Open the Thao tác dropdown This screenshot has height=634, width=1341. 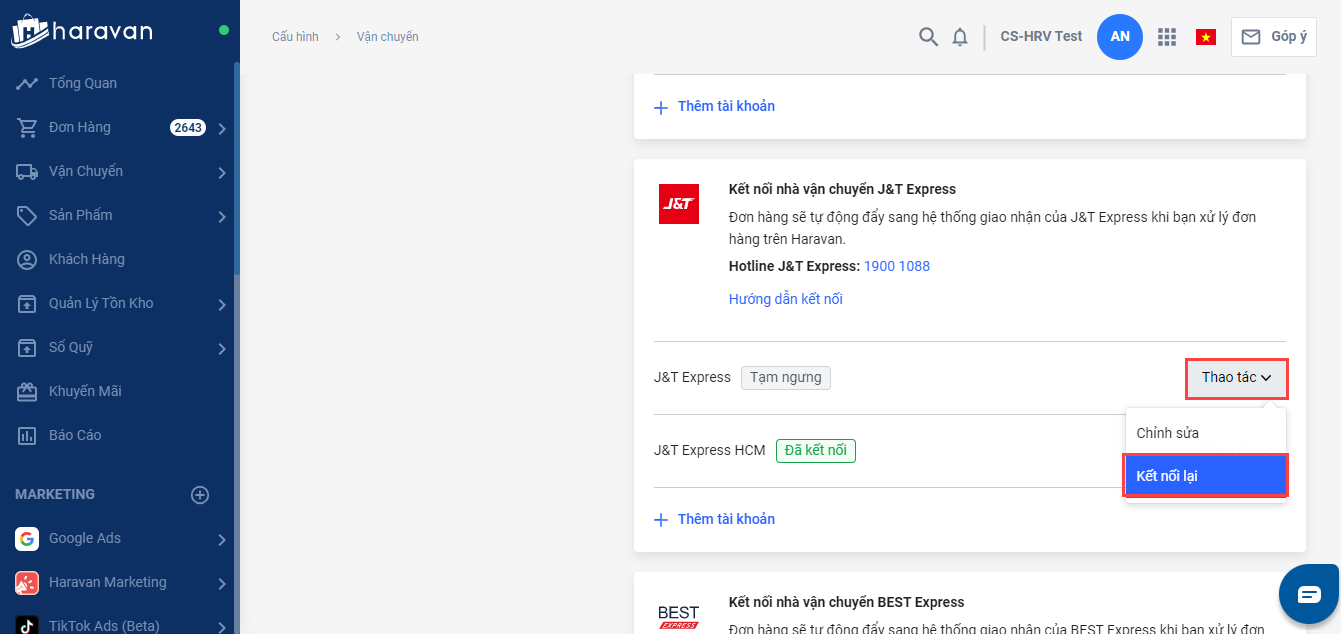coord(1236,378)
